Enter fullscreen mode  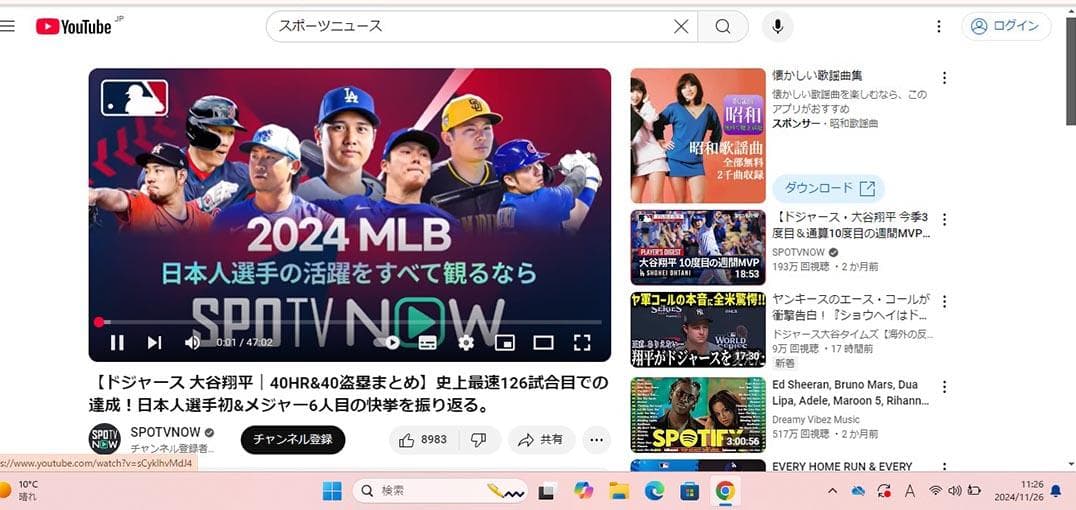(582, 342)
